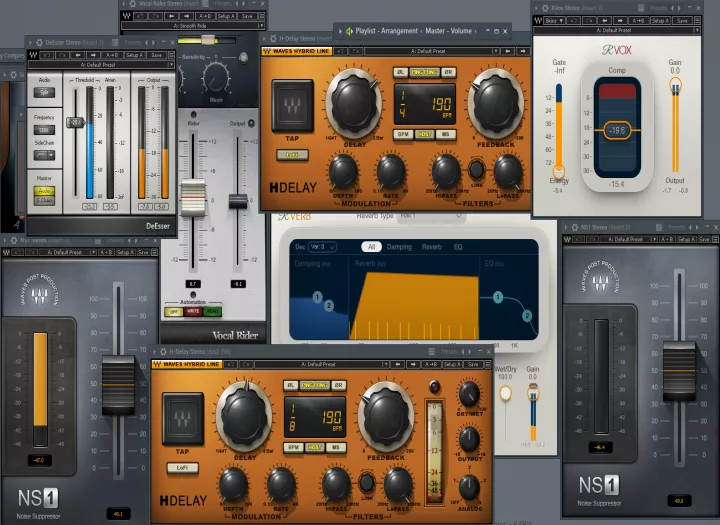
Task: Click Setup A in the left NS1 toolbar
Action: [x=125, y=252]
